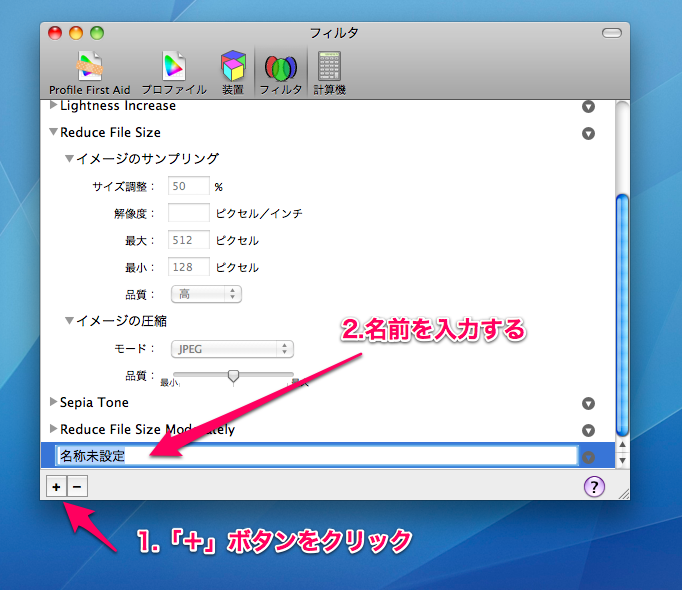
Task: Select the Sepia Tone row label
Action: pyautogui.click(x=94, y=402)
